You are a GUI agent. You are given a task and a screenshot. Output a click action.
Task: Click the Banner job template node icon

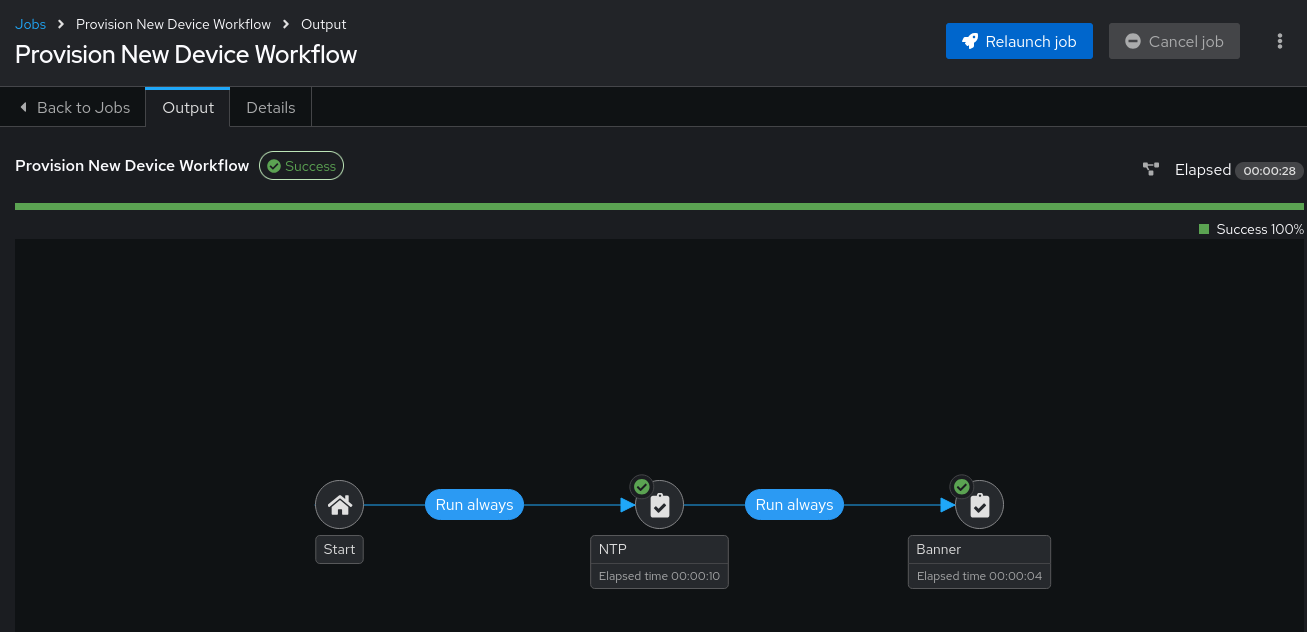(x=980, y=505)
